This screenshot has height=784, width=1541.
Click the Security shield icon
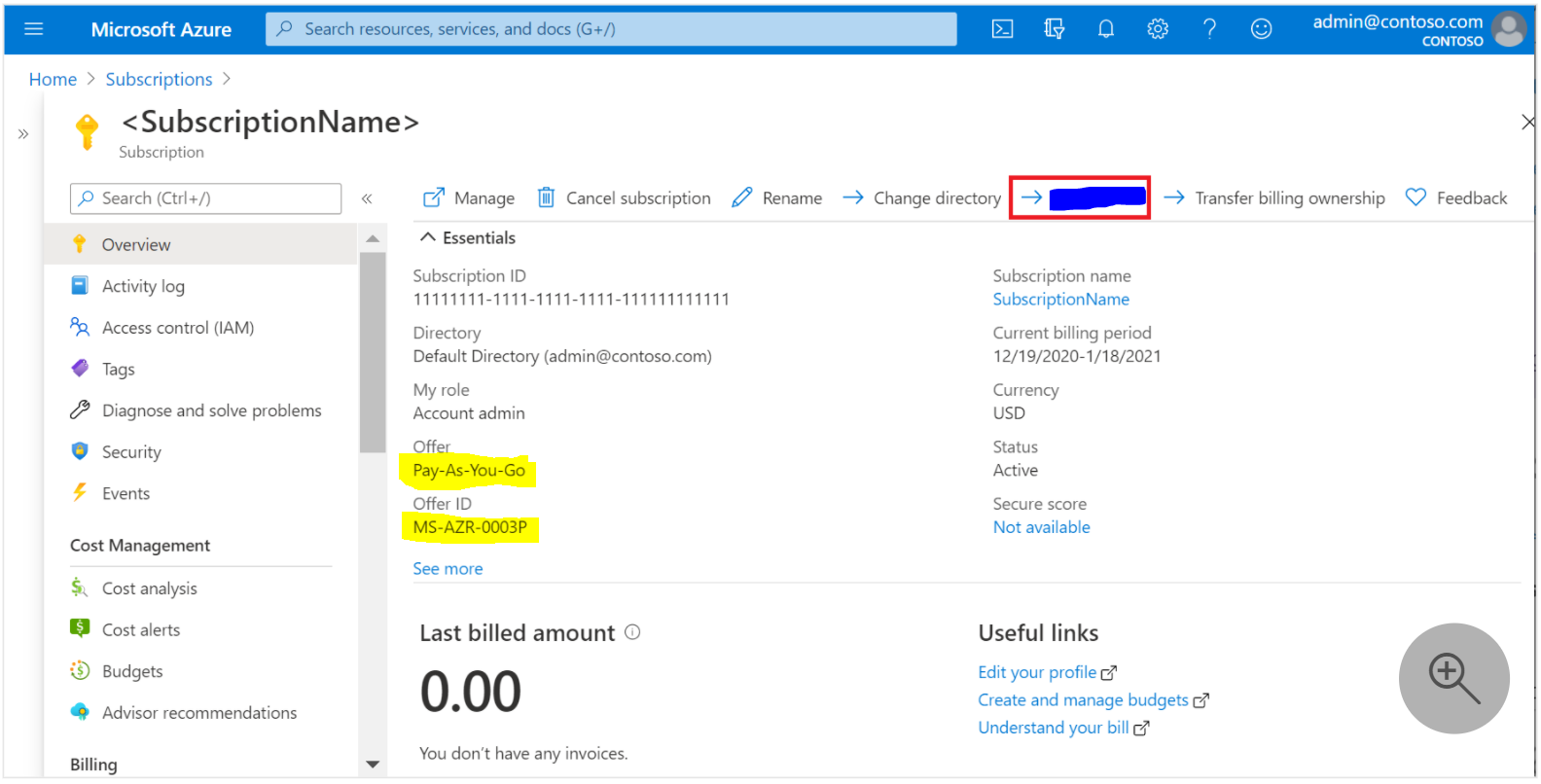[x=80, y=451]
